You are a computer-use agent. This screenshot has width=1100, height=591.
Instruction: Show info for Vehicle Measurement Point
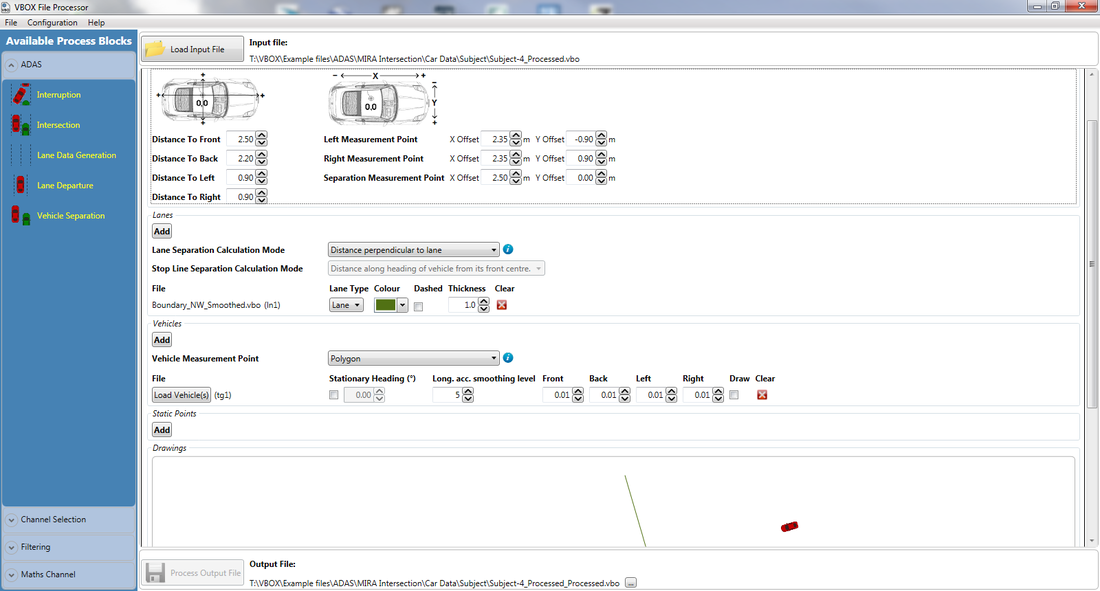pyautogui.click(x=508, y=358)
